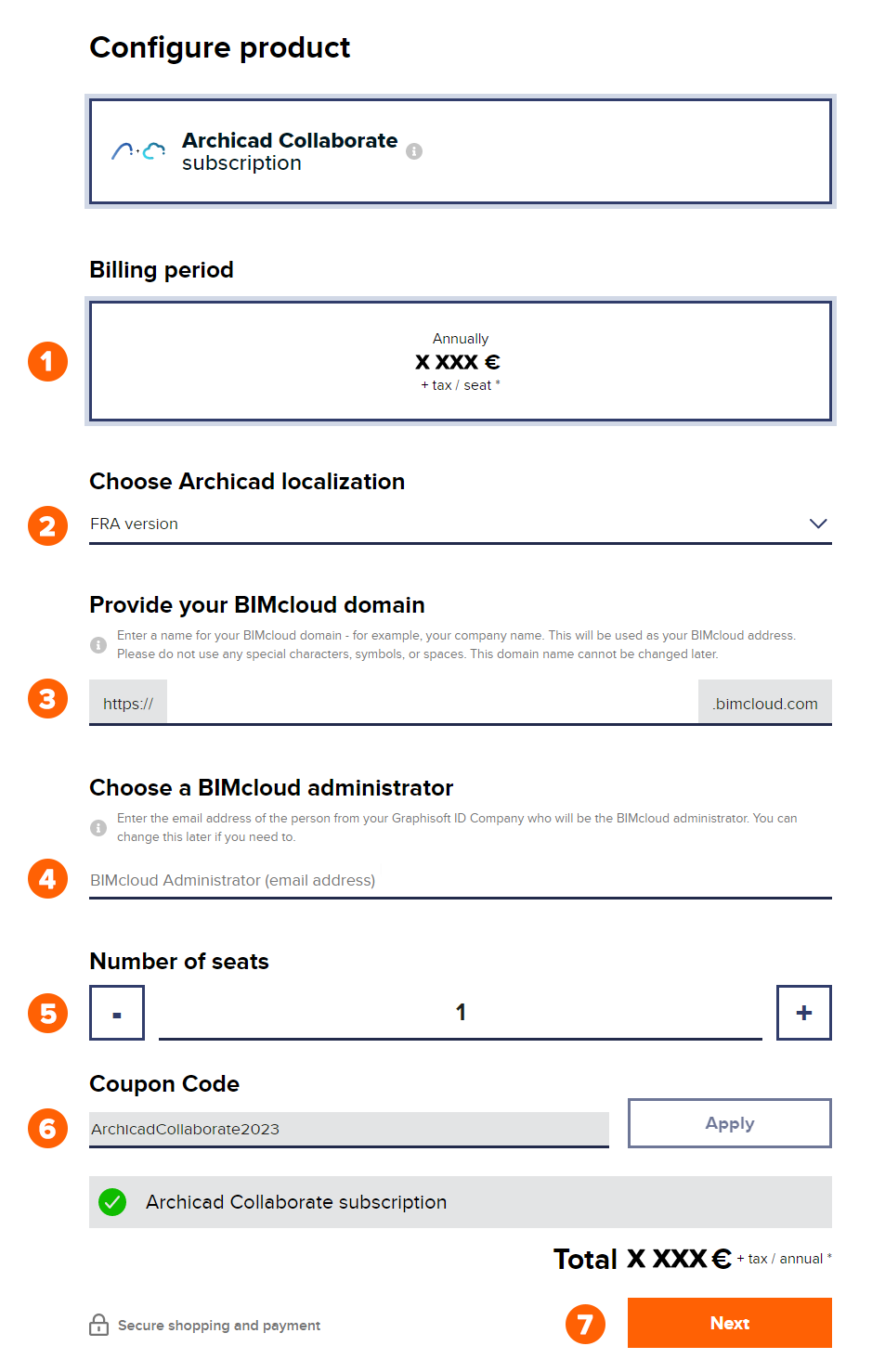Click the green checkmark for Collaborate subscription

112,1202
